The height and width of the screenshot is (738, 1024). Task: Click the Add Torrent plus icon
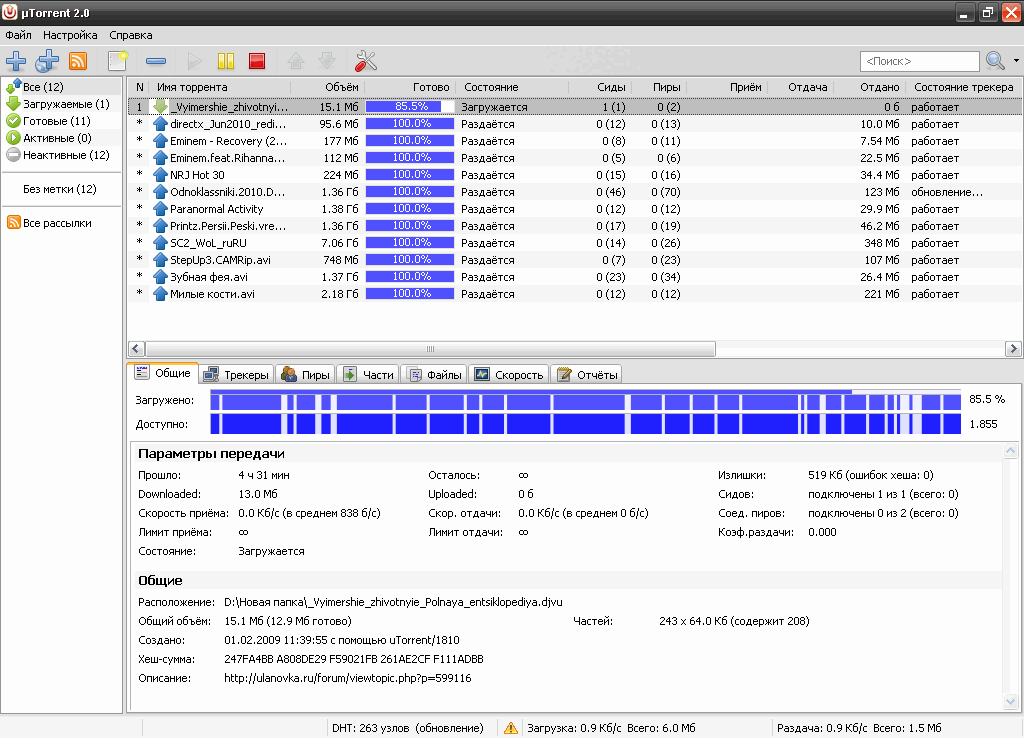pyautogui.click(x=16, y=61)
